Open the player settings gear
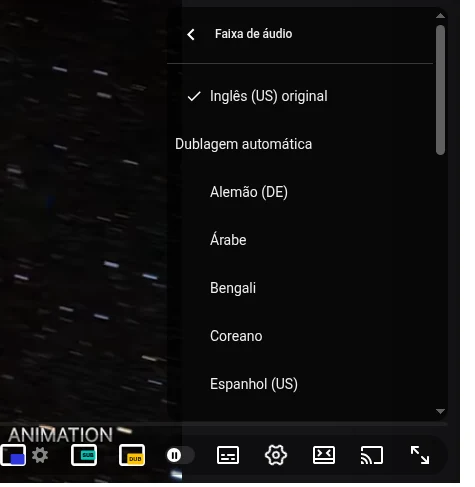The image size is (475, 487). (x=276, y=455)
